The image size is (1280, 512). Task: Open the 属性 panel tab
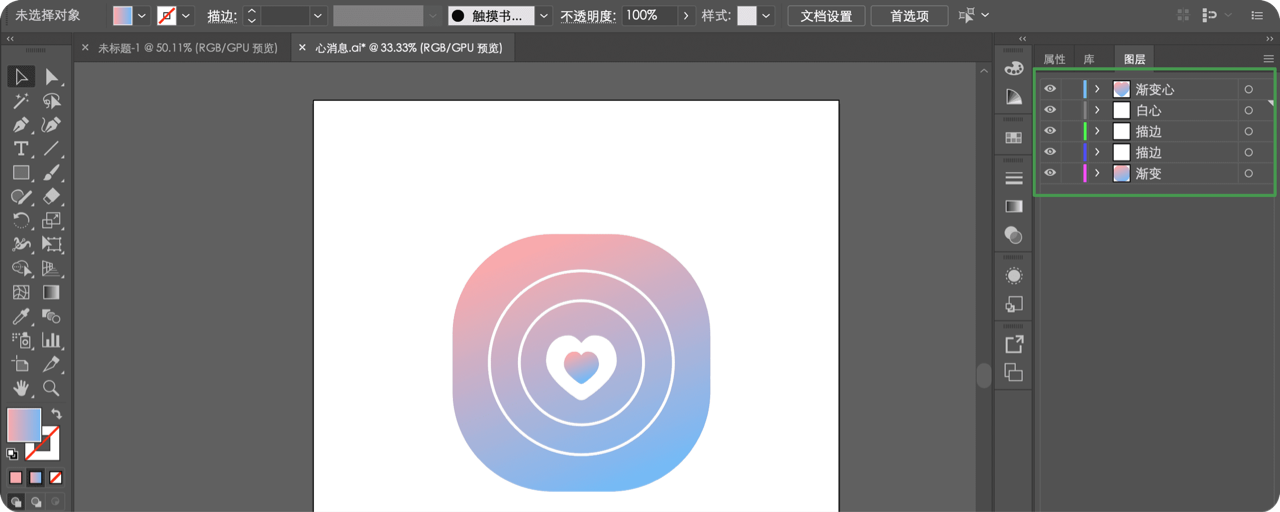tap(1054, 59)
